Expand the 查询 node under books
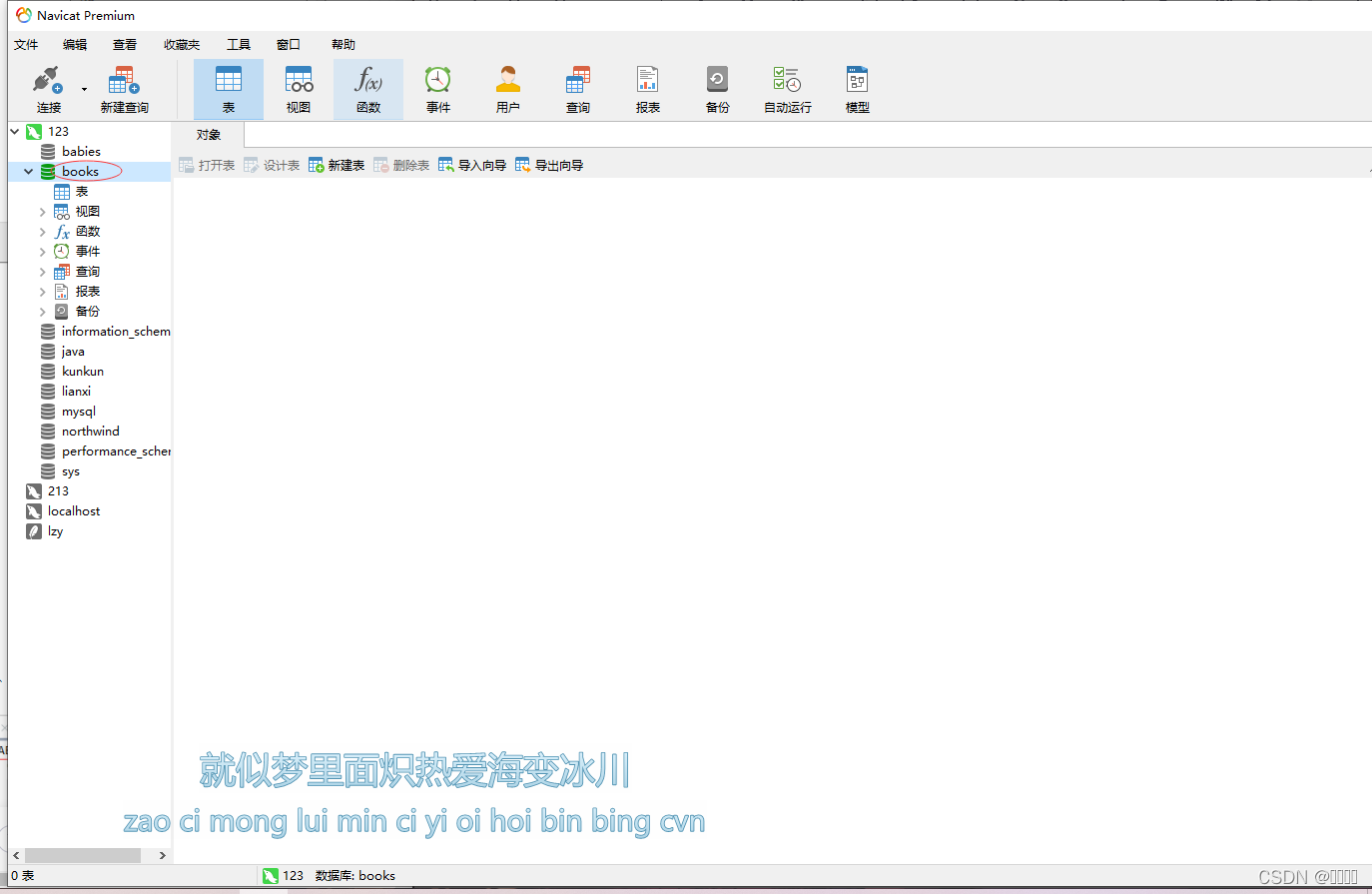This screenshot has height=894, width=1372. point(42,272)
